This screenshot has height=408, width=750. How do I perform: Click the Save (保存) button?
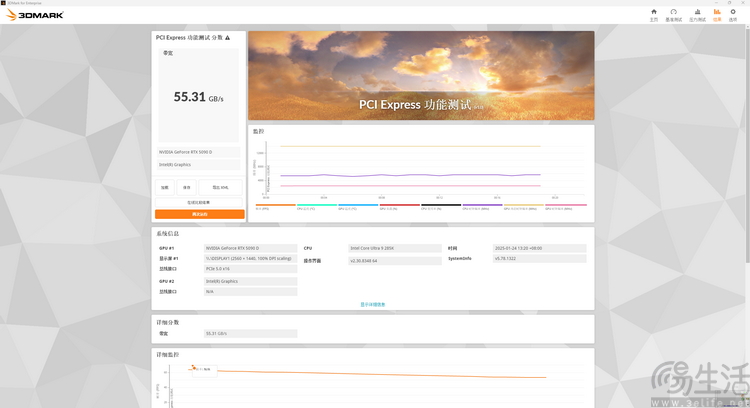pyautogui.click(x=187, y=187)
